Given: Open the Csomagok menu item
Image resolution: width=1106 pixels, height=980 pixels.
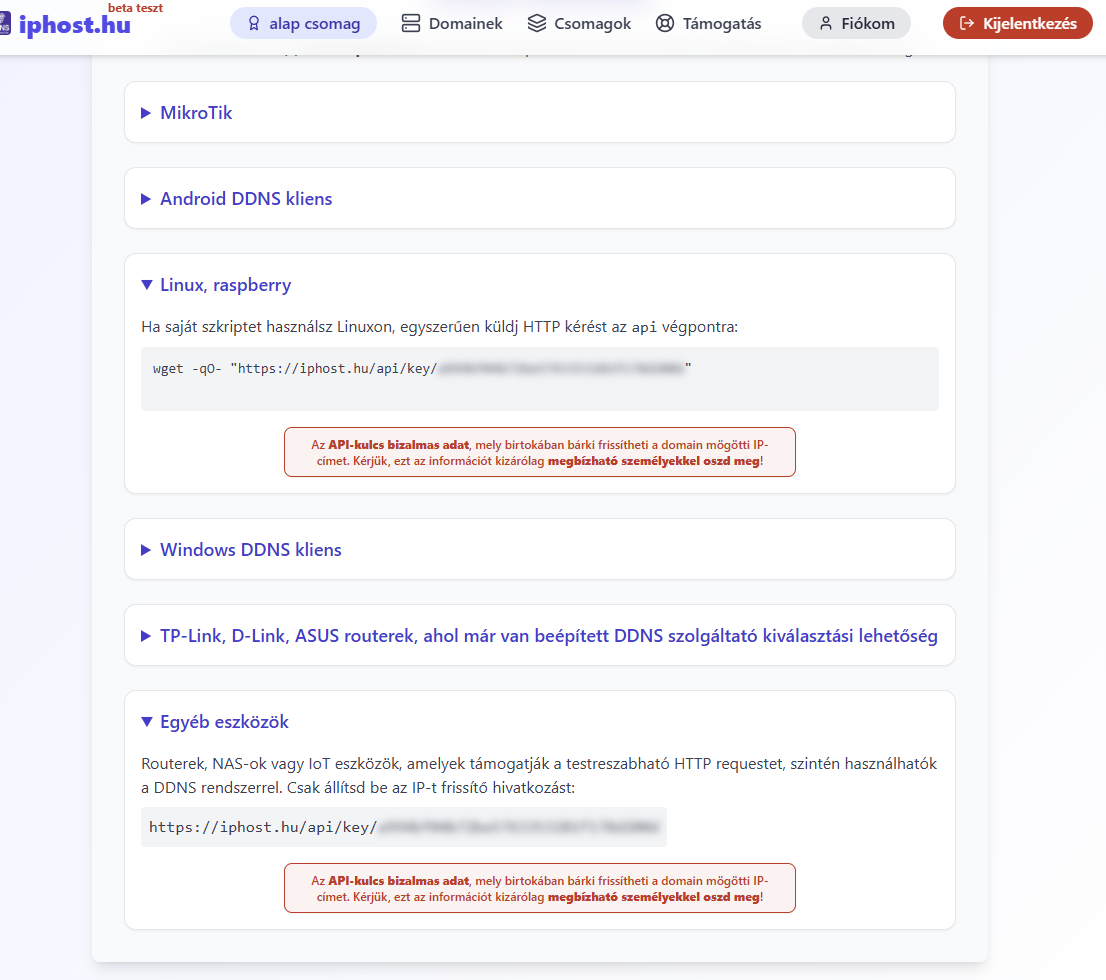Looking at the screenshot, I should (579, 24).
